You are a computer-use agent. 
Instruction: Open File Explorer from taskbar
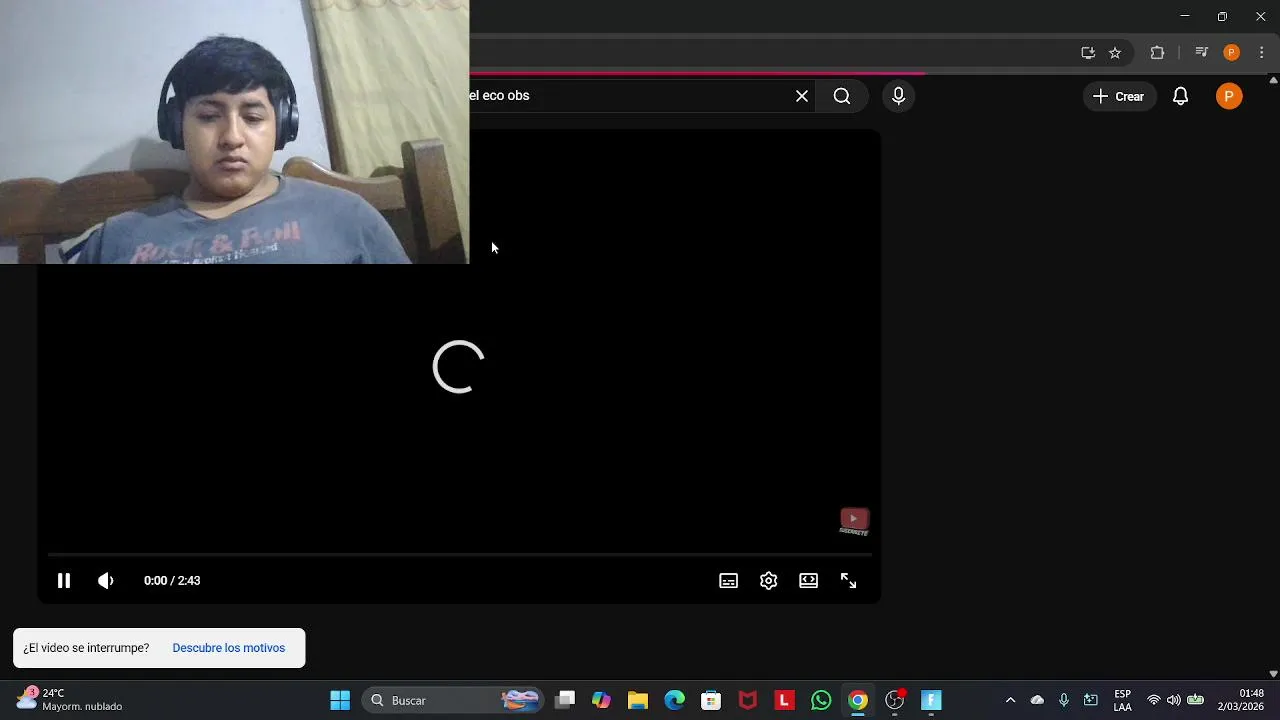(x=638, y=700)
